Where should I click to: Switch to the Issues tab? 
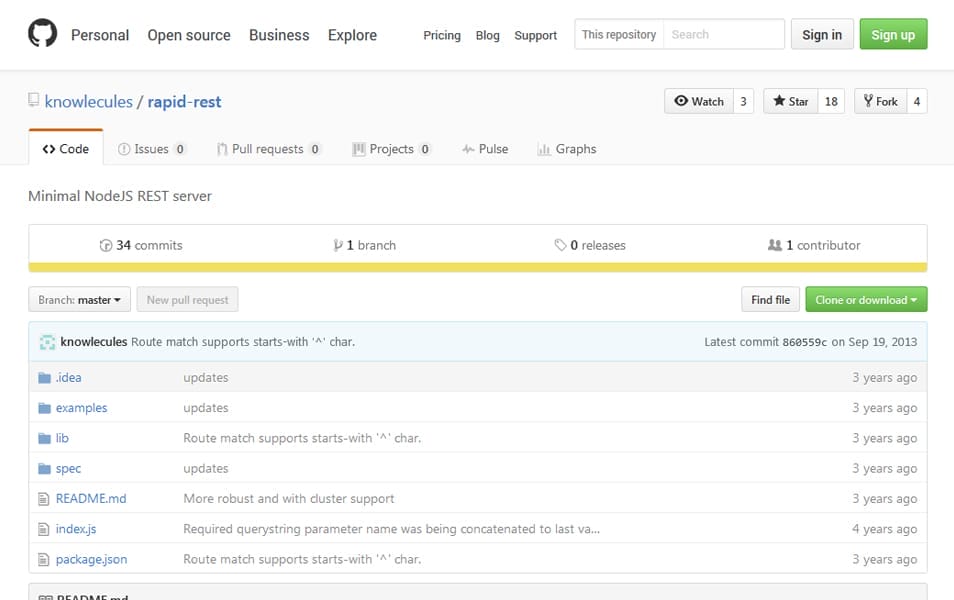pos(151,149)
